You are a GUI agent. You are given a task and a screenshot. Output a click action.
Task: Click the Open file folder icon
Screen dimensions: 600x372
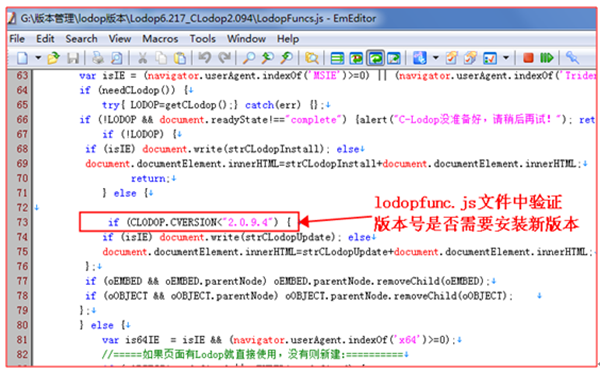click(x=54, y=58)
